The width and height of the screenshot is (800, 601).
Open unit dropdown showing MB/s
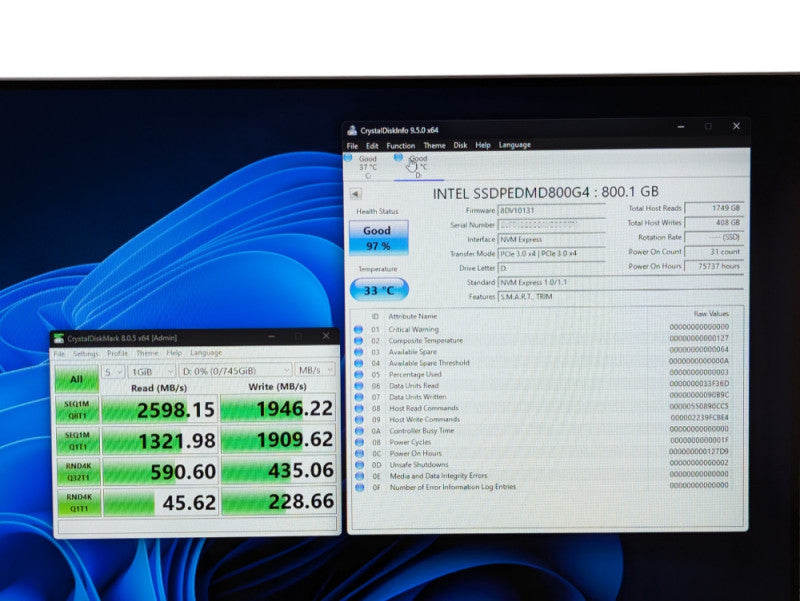[x=316, y=370]
